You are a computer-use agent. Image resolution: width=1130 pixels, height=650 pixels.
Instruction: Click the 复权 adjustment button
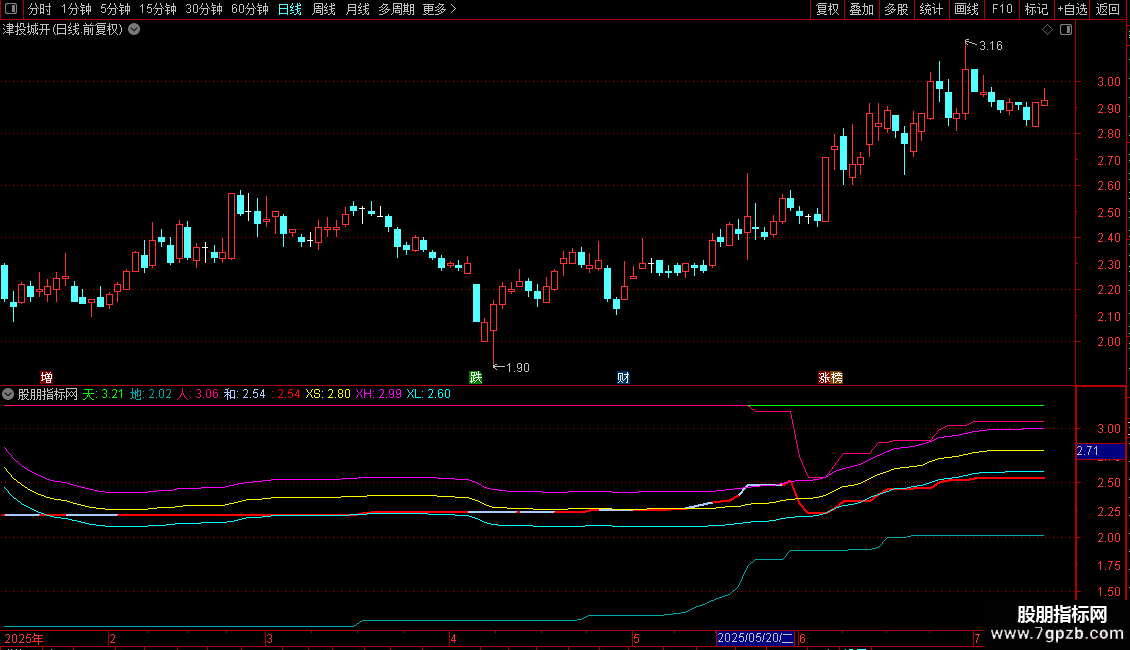(x=827, y=9)
